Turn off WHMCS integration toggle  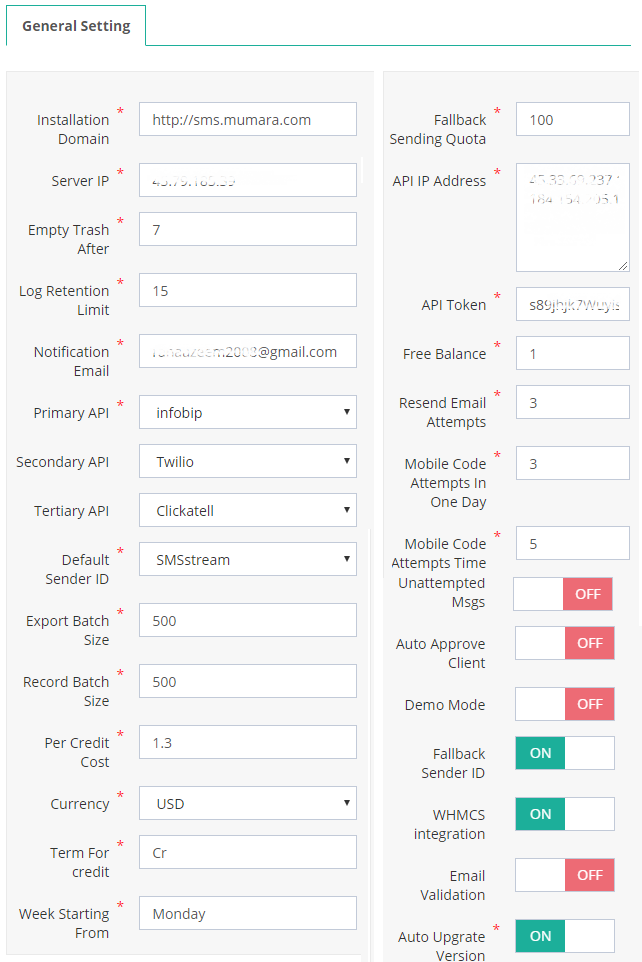pos(564,814)
